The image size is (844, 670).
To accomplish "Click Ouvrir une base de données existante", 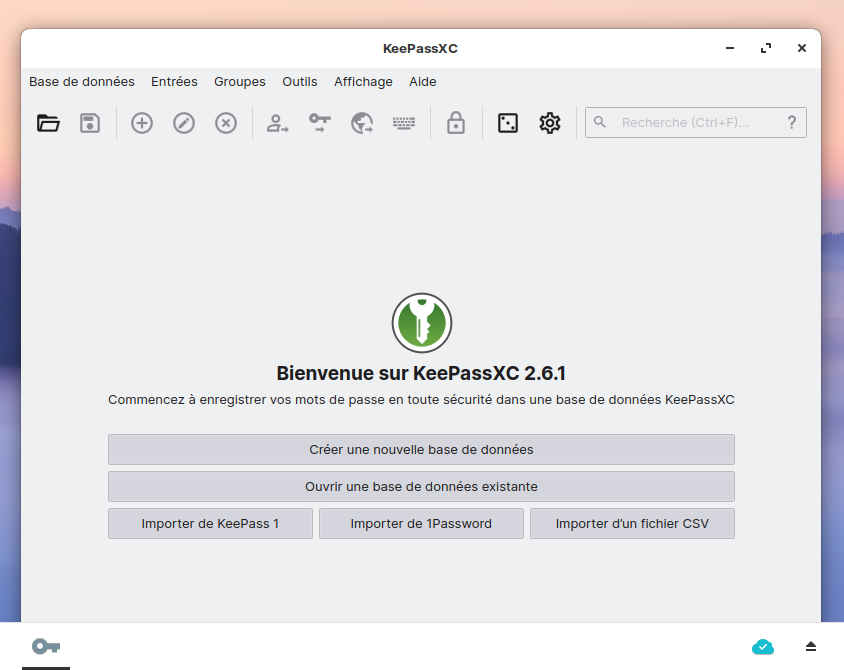I will click(x=421, y=486).
